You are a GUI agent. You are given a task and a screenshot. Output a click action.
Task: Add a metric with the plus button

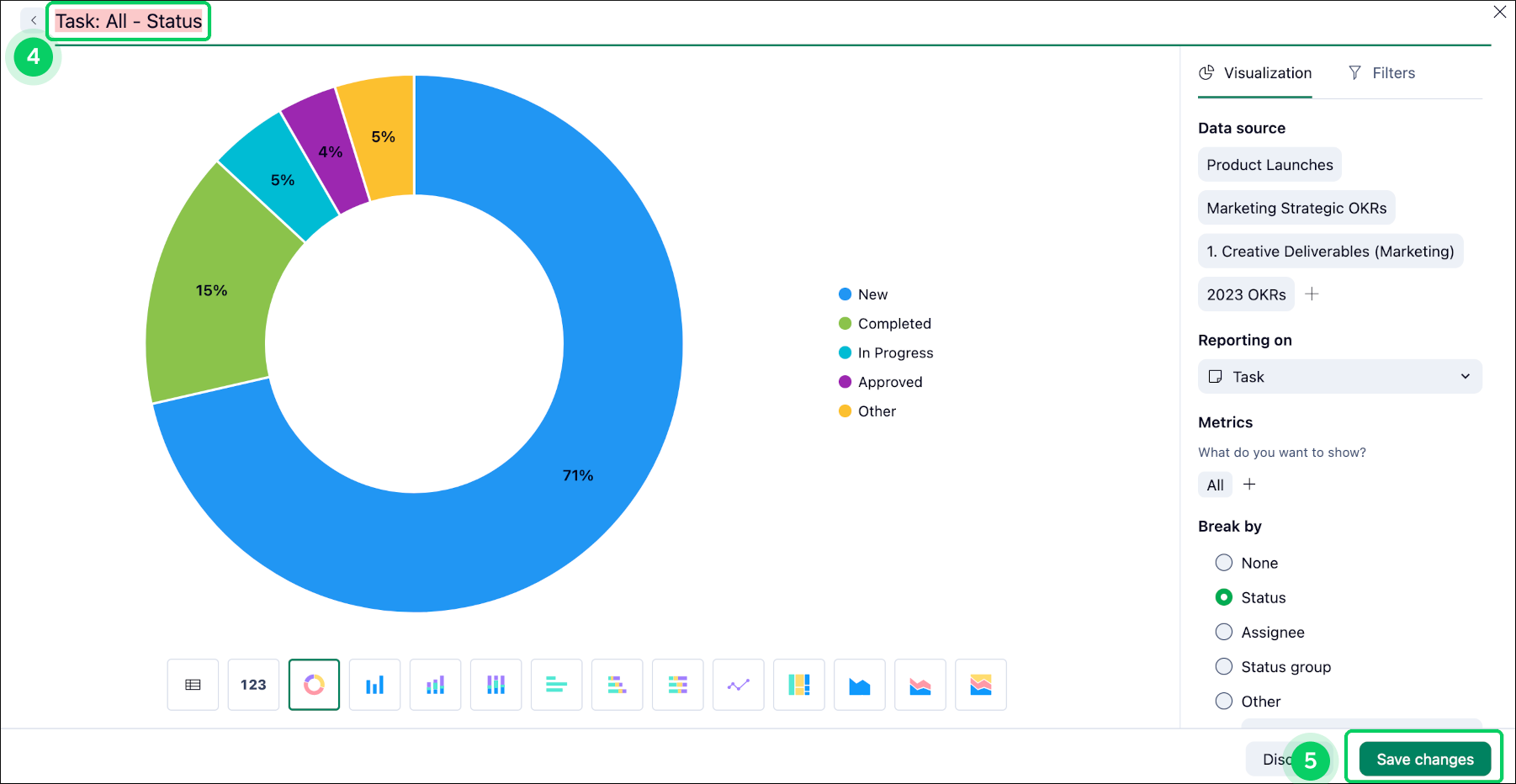tap(1249, 485)
